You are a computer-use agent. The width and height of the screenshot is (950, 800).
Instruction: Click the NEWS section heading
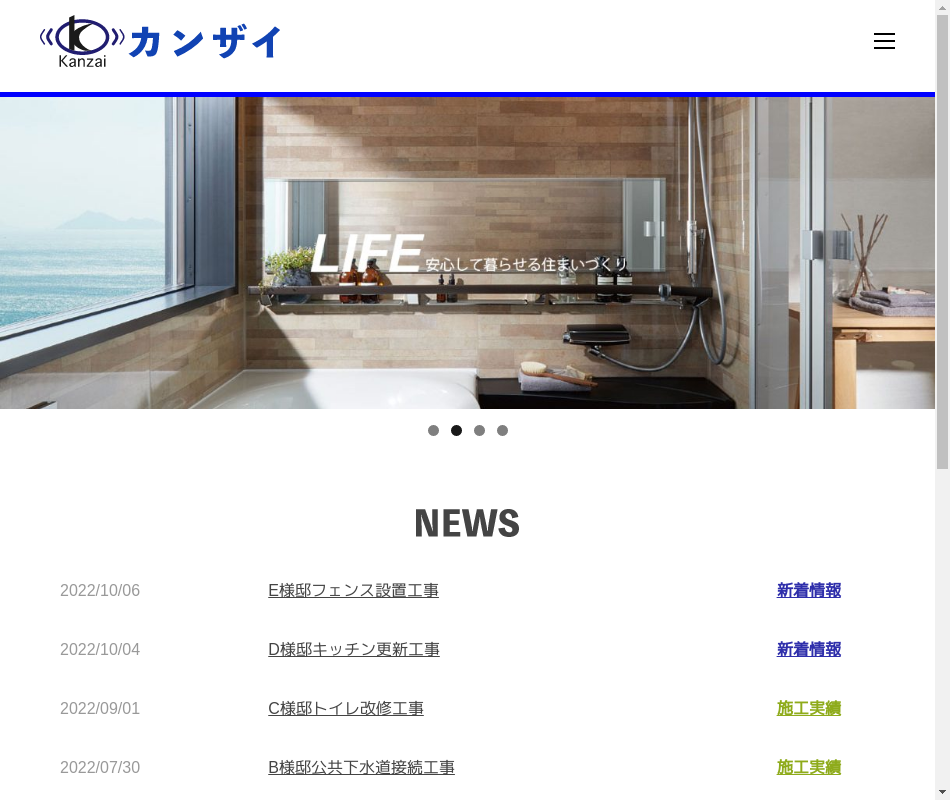(x=467, y=523)
